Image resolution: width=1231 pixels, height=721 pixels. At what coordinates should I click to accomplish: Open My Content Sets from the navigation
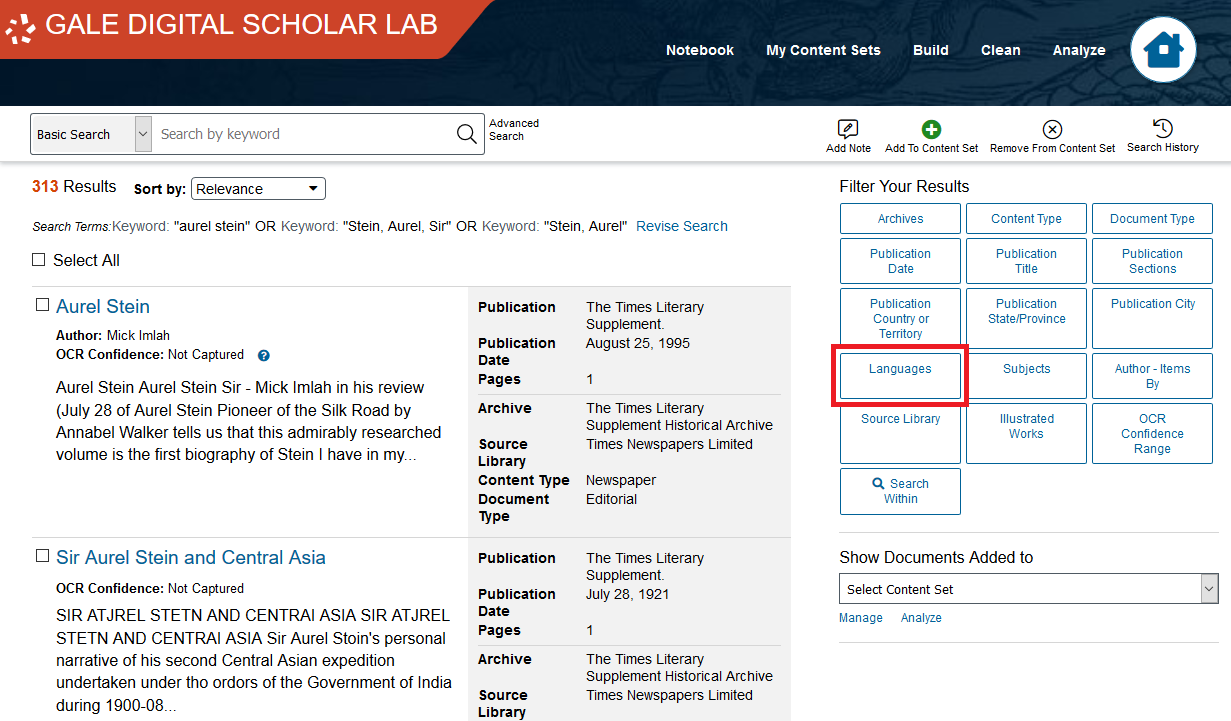click(823, 49)
